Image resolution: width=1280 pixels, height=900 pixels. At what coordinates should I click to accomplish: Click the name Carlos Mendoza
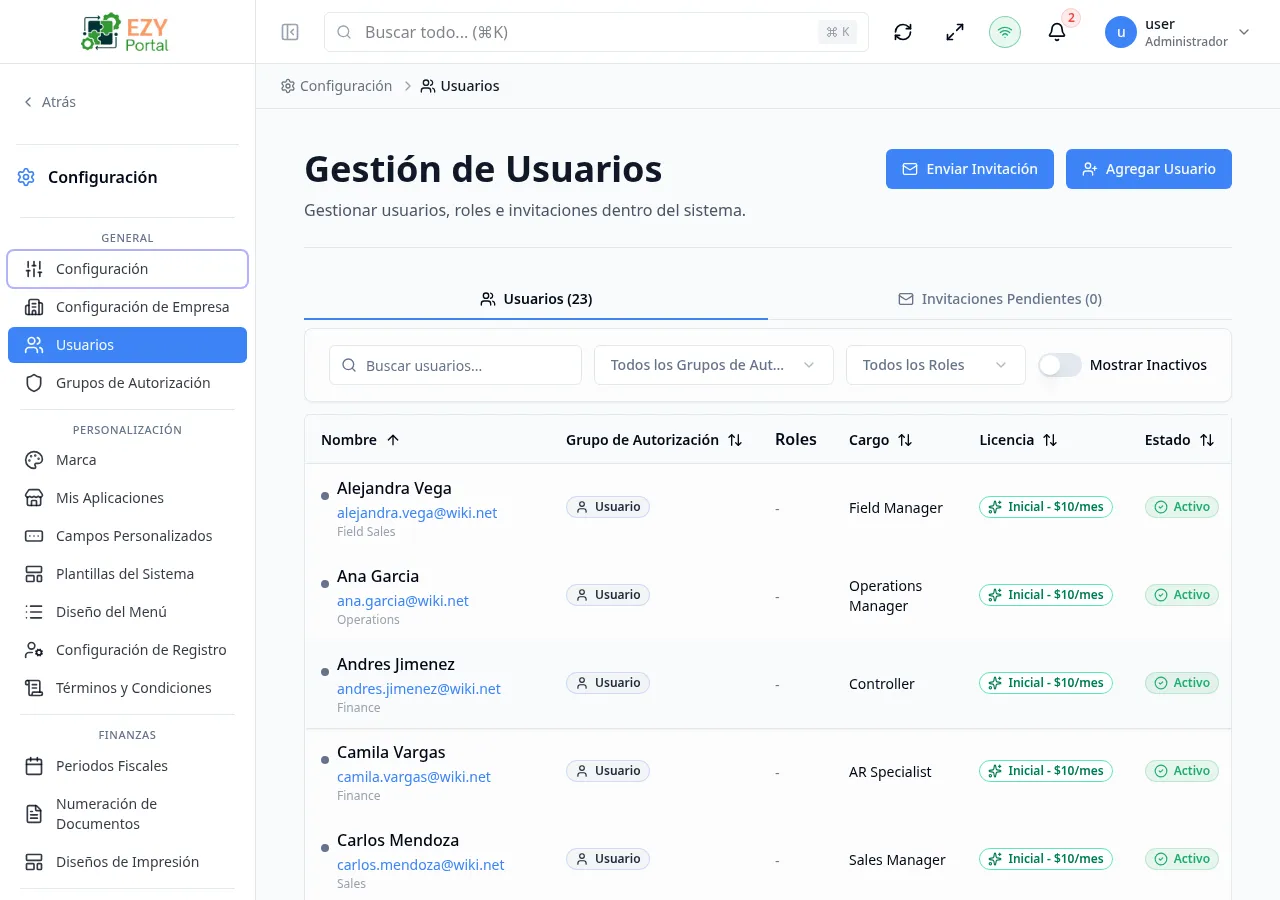[398, 840]
